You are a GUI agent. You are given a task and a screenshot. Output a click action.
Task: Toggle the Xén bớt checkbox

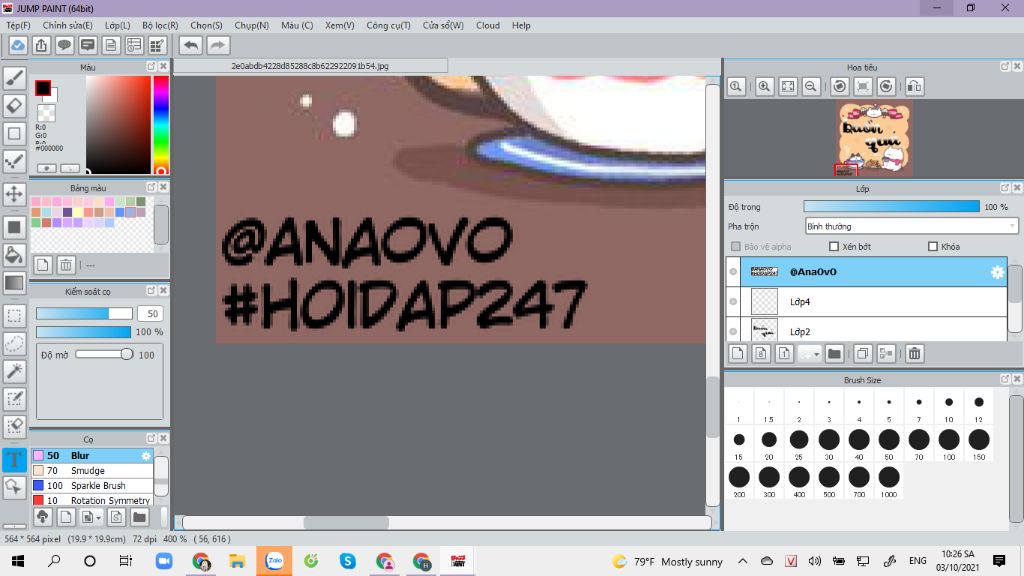click(833, 246)
